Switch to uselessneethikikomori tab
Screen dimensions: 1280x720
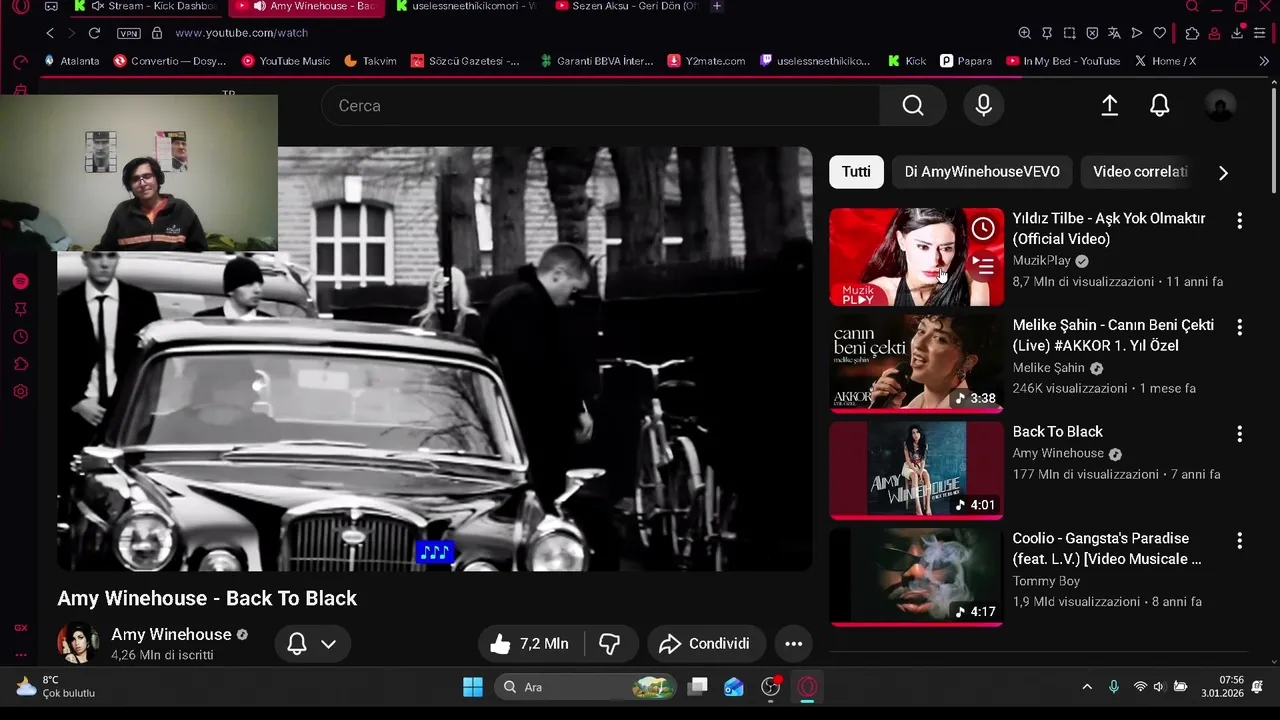tap(468, 7)
